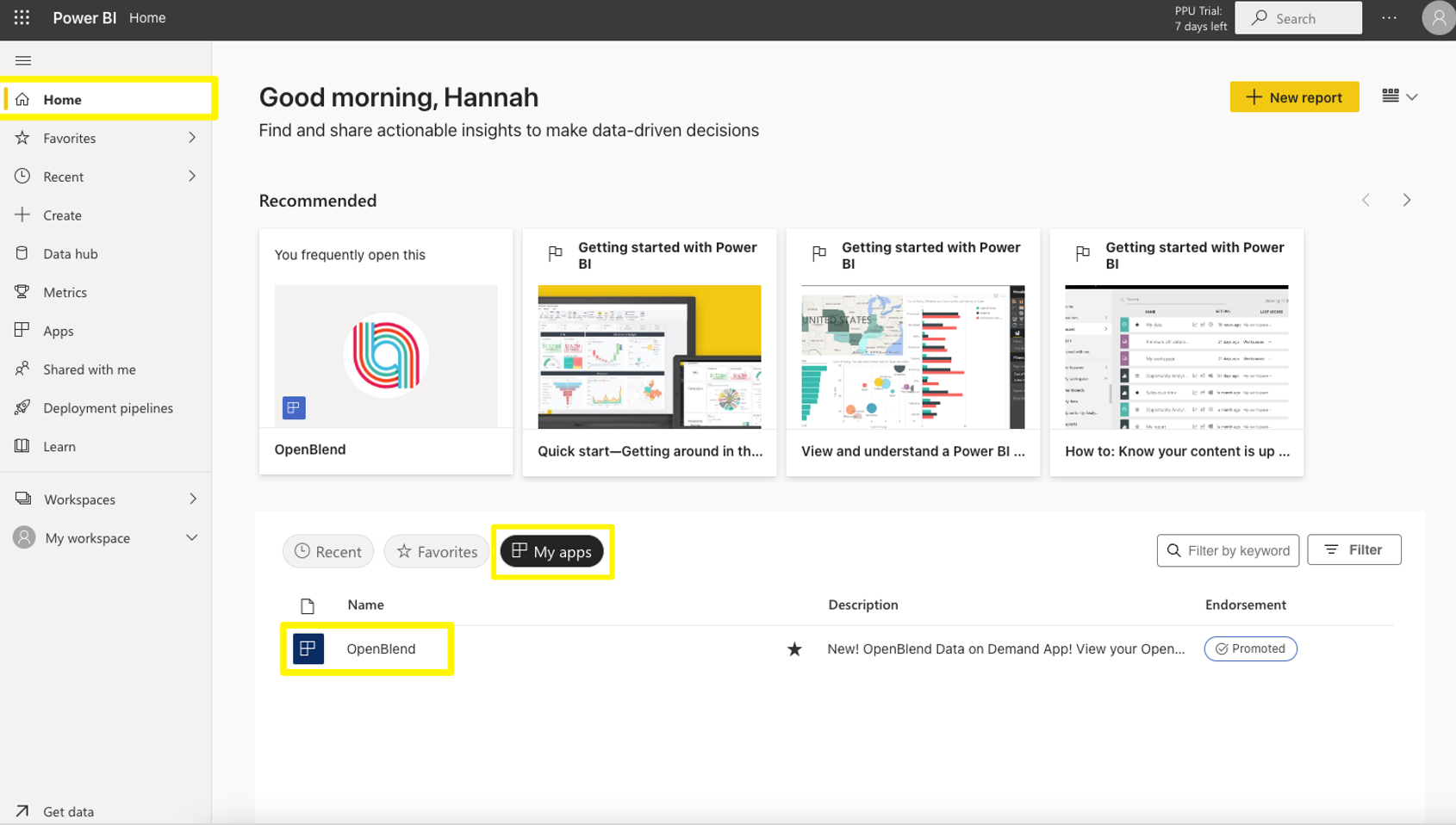1456x825 pixels.
Task: Open the OpenBlend app name link
Action: [x=381, y=648]
